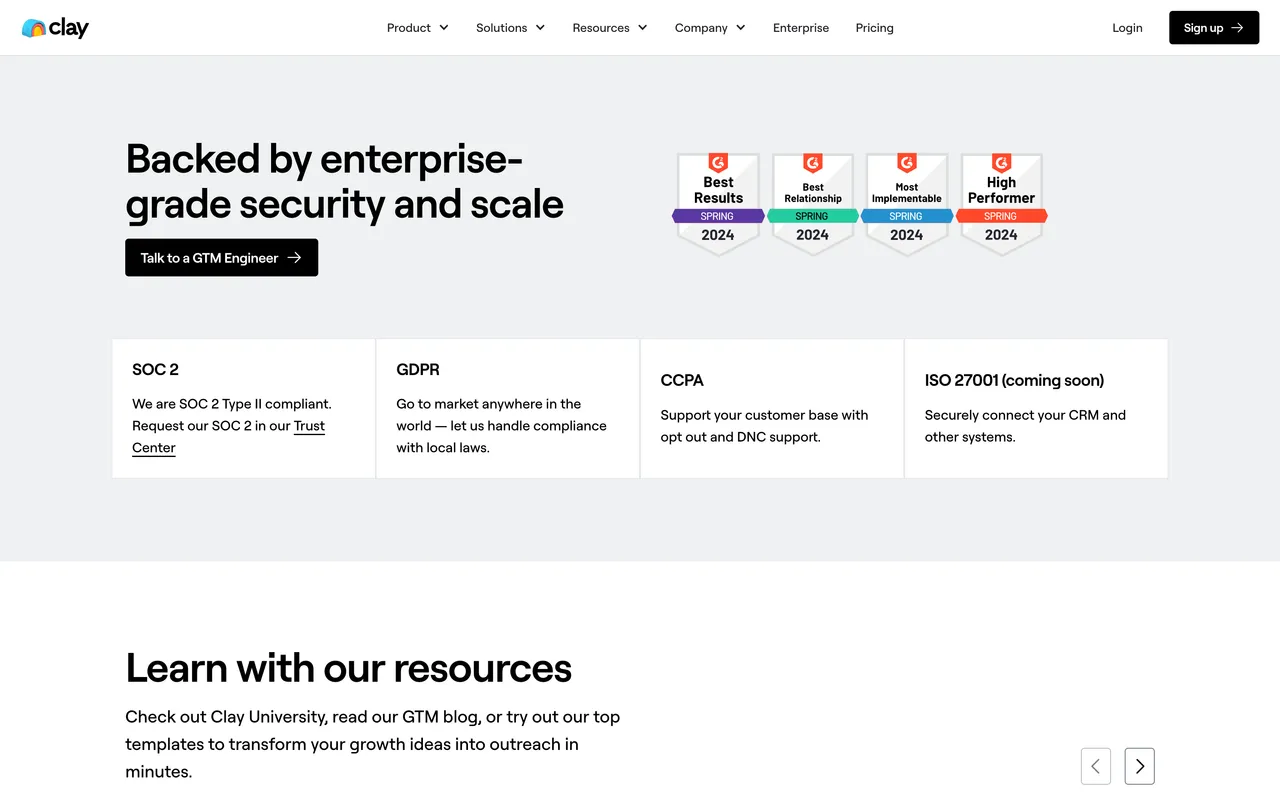Image resolution: width=1280 pixels, height=793 pixels.
Task: Click the Login link
Action: 1127,28
